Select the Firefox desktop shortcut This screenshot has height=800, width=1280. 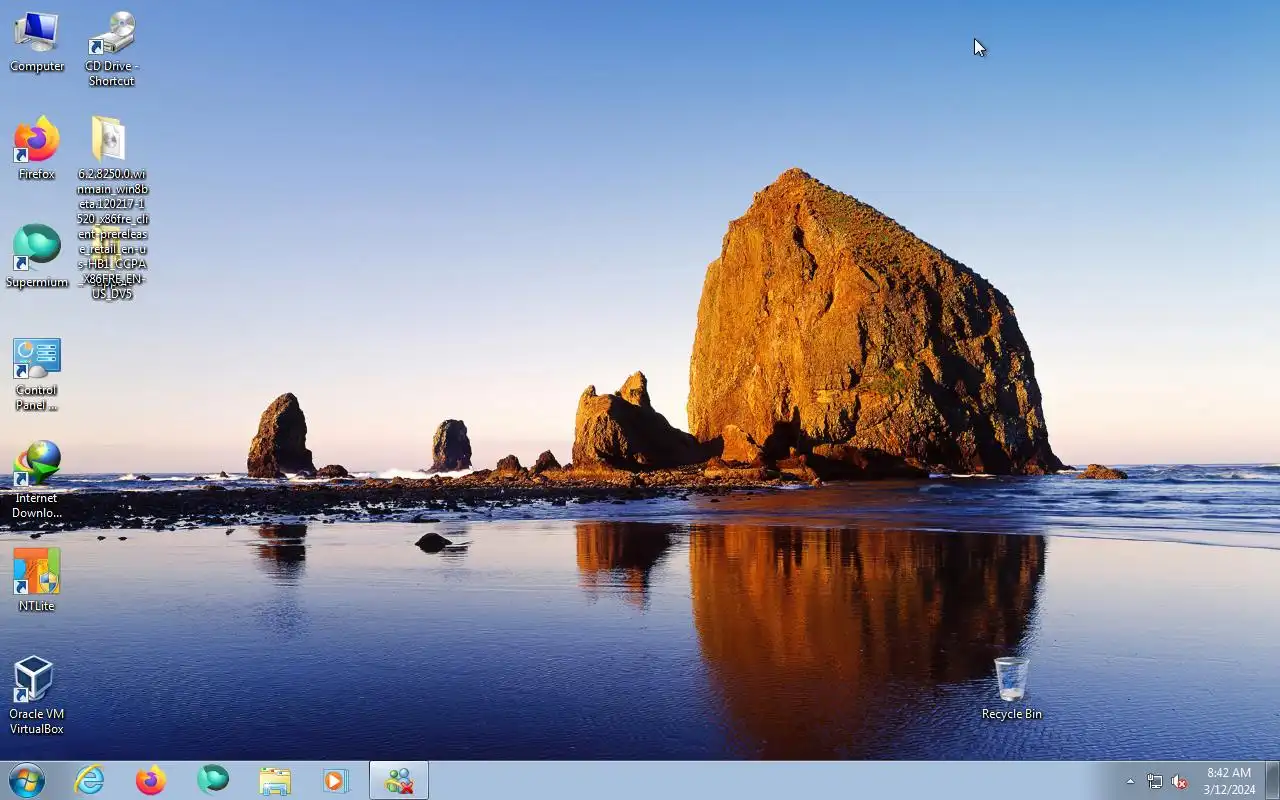pyautogui.click(x=37, y=149)
